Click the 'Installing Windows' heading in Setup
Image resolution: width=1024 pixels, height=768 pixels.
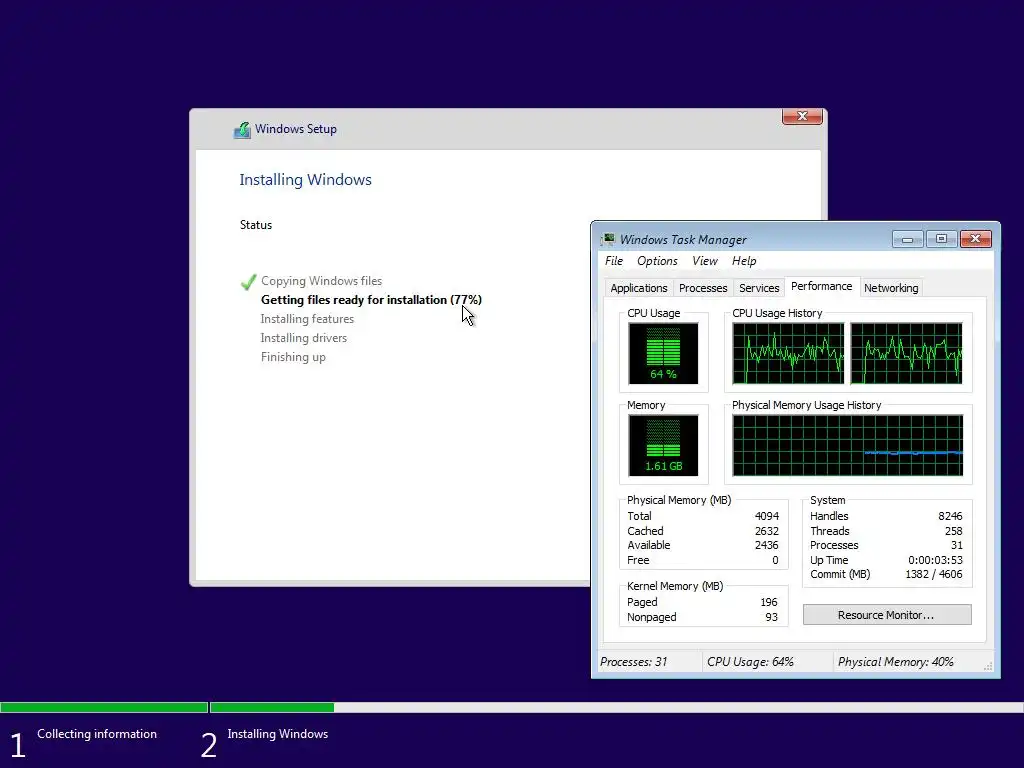pyautogui.click(x=305, y=180)
